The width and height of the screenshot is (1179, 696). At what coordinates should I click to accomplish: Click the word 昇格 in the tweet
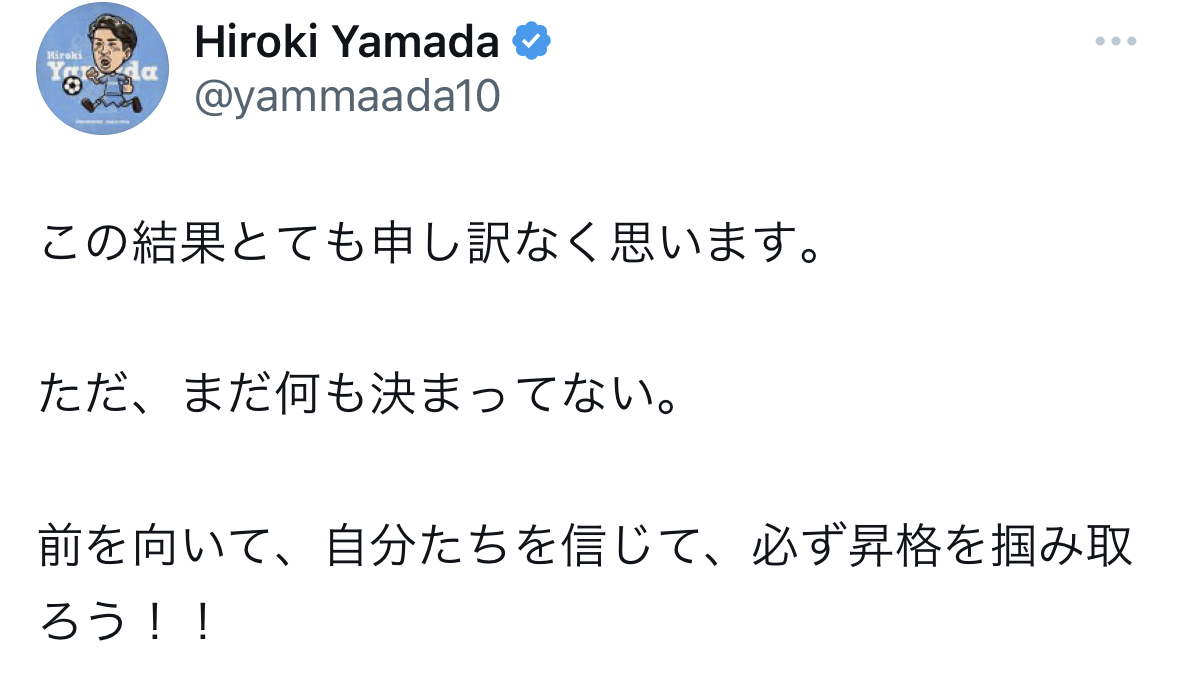tap(894, 546)
